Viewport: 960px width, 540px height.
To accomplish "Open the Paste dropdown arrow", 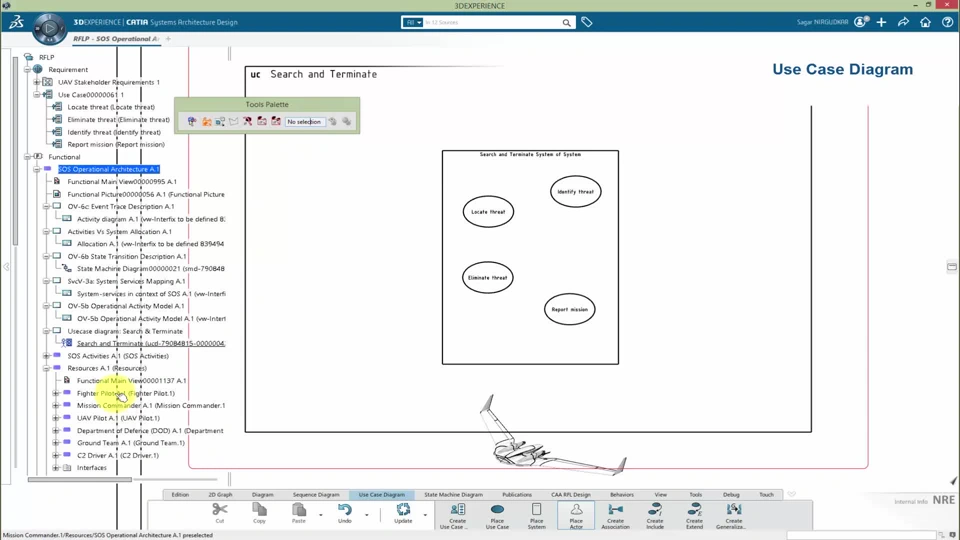I will pyautogui.click(x=321, y=515).
